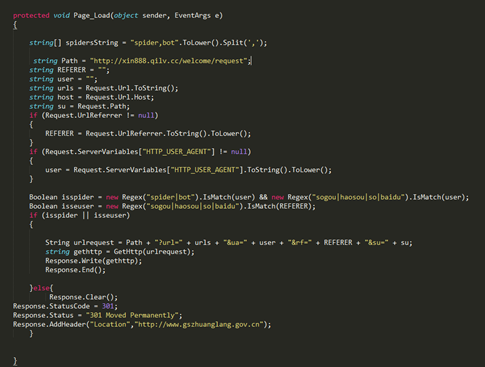Click the GetHttp(urlrequest) call

click(152, 252)
